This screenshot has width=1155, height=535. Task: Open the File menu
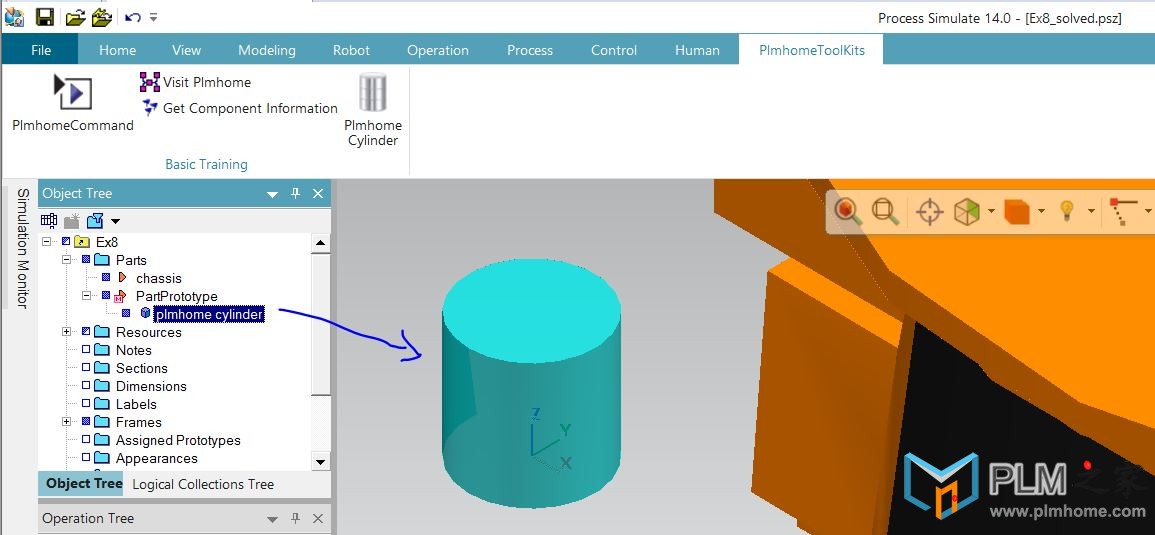pos(41,50)
